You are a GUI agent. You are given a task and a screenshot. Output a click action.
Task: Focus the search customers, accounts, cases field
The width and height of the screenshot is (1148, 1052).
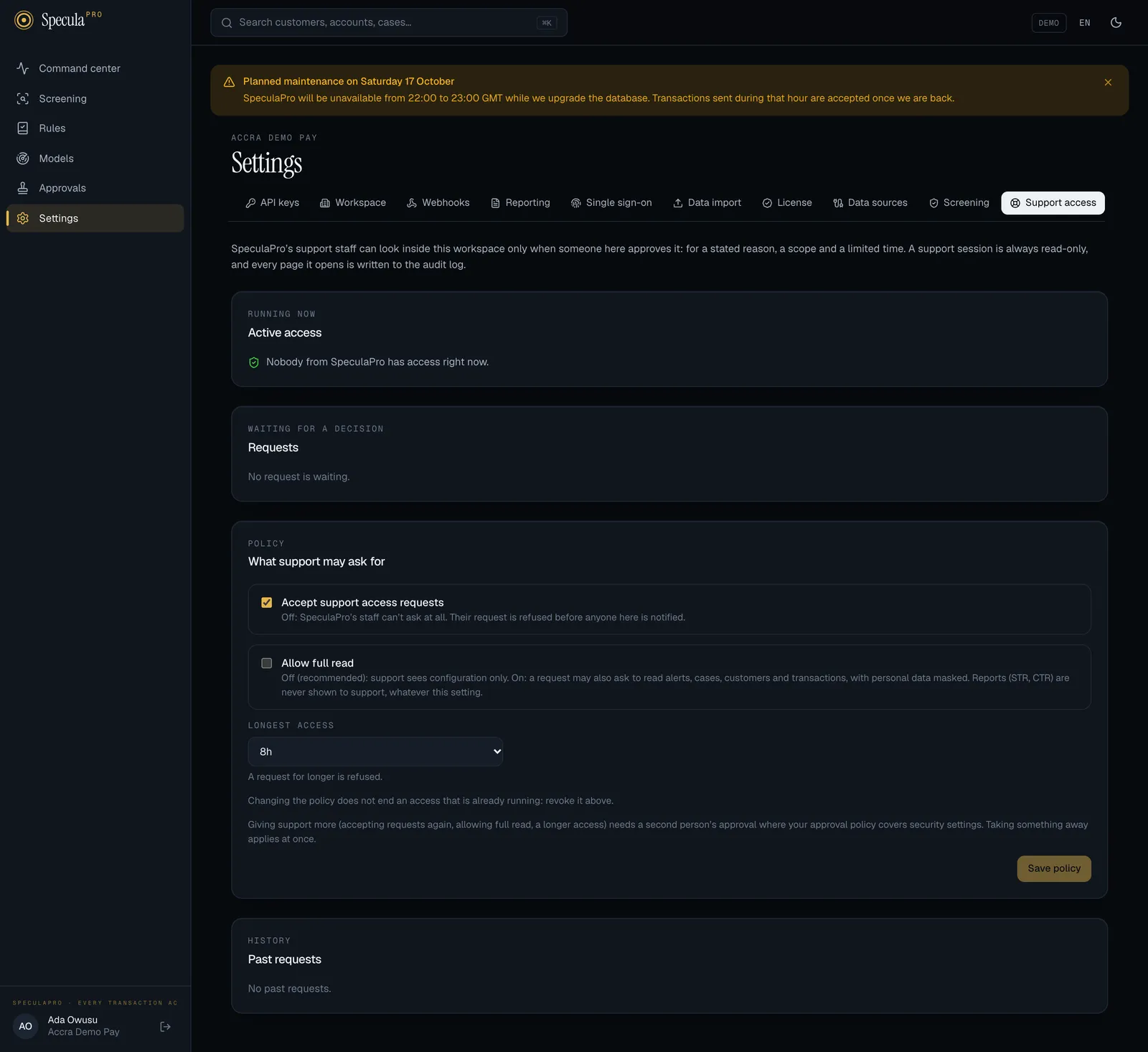click(x=389, y=22)
